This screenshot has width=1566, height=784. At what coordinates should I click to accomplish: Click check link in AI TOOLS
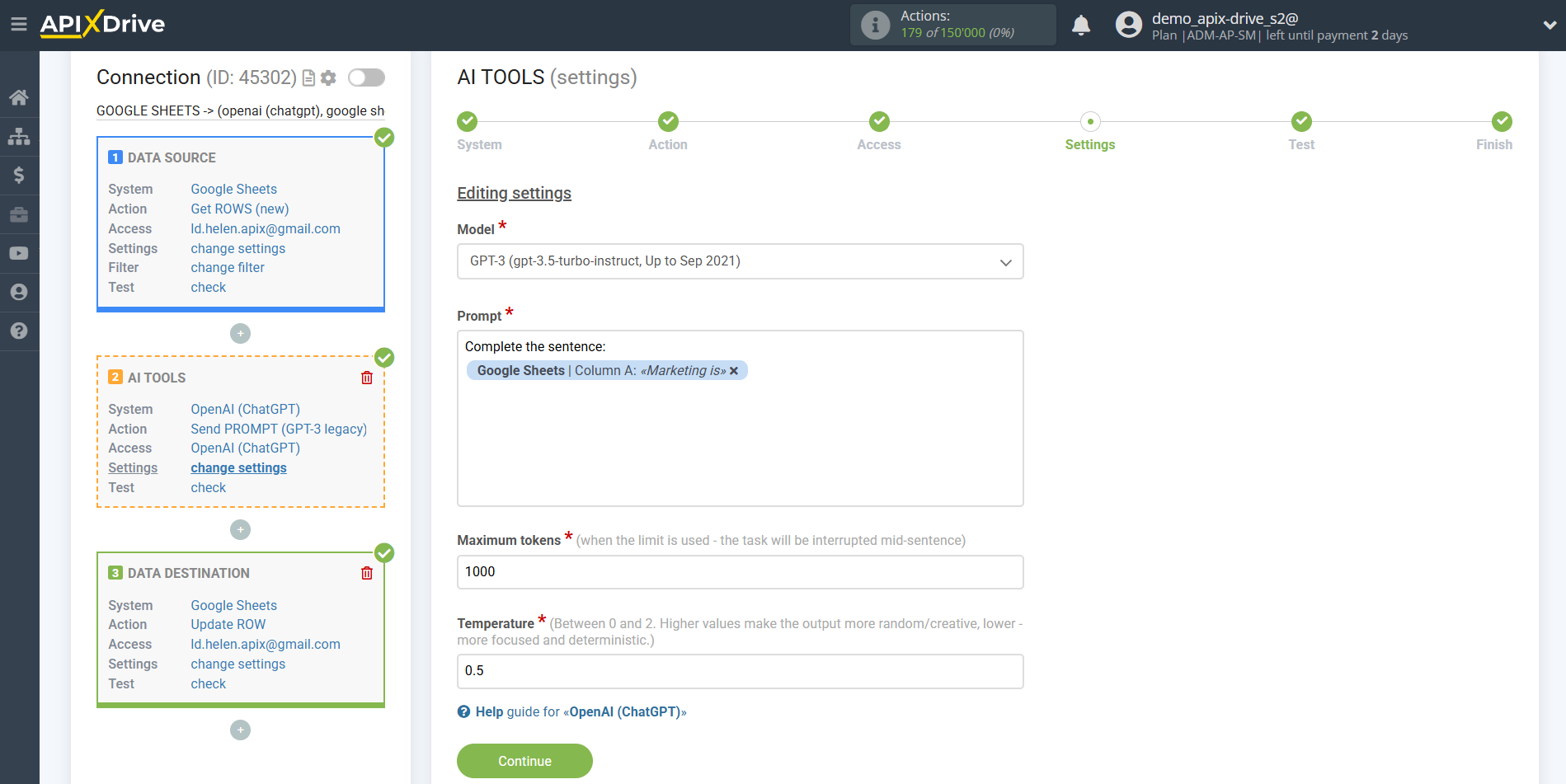click(x=209, y=487)
